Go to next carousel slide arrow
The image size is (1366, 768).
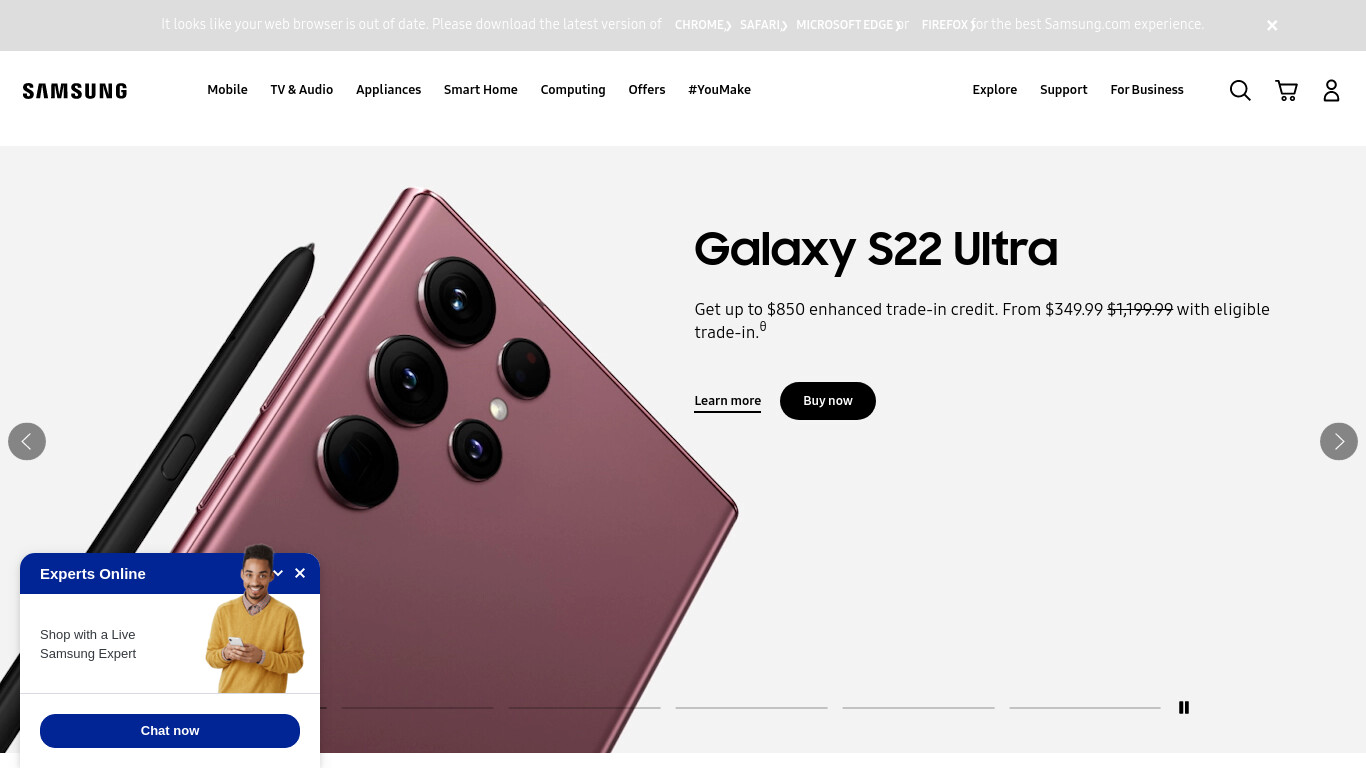tap(1339, 441)
